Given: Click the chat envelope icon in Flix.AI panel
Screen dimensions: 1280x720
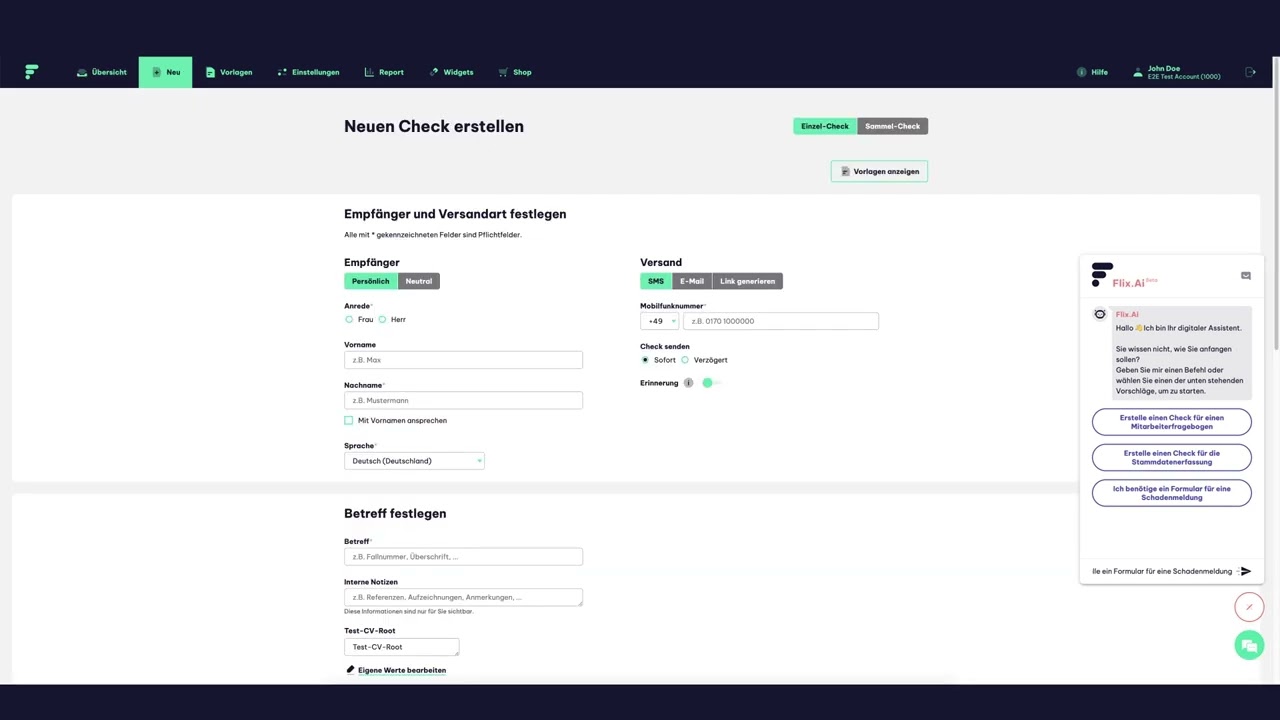Looking at the screenshot, I should [1246, 275].
